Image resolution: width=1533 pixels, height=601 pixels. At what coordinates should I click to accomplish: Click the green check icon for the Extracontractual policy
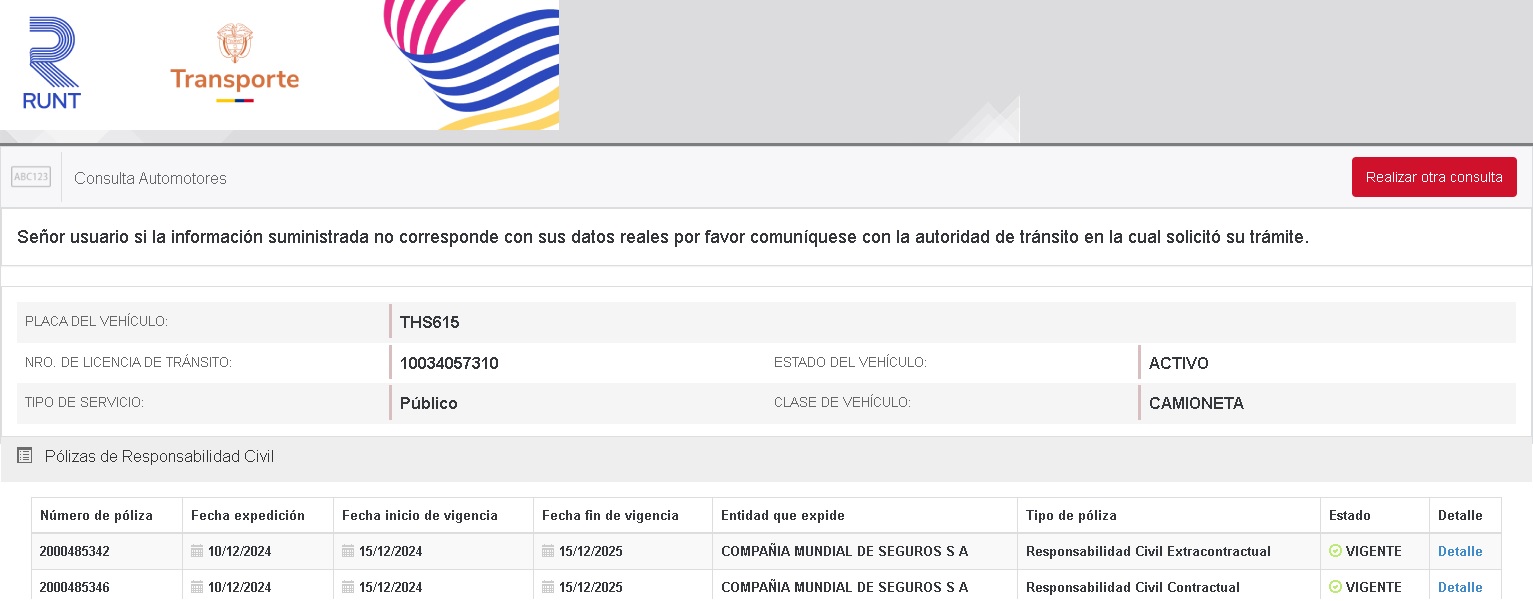(1335, 551)
